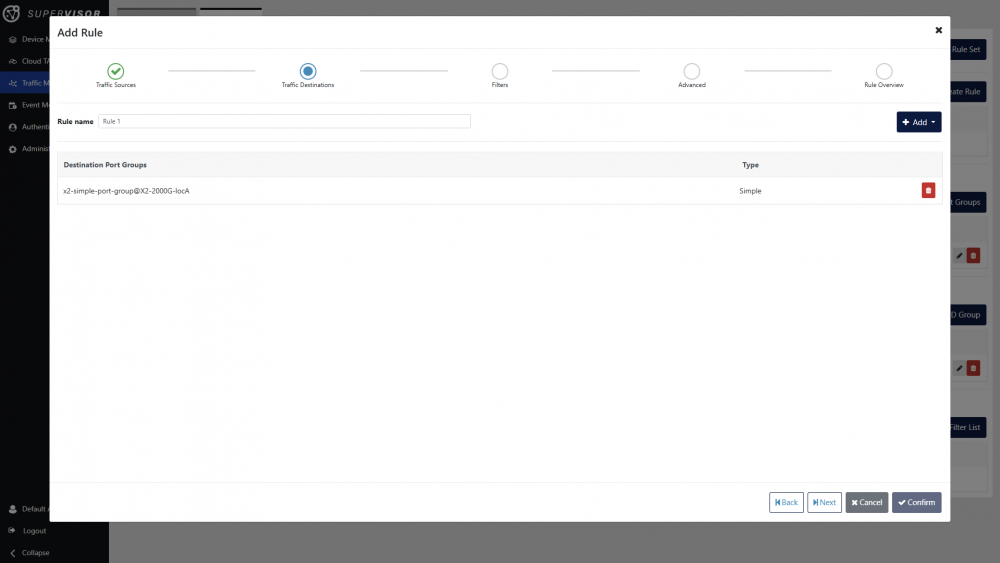
Task: Go back to the previous step
Action: pyautogui.click(x=786, y=502)
